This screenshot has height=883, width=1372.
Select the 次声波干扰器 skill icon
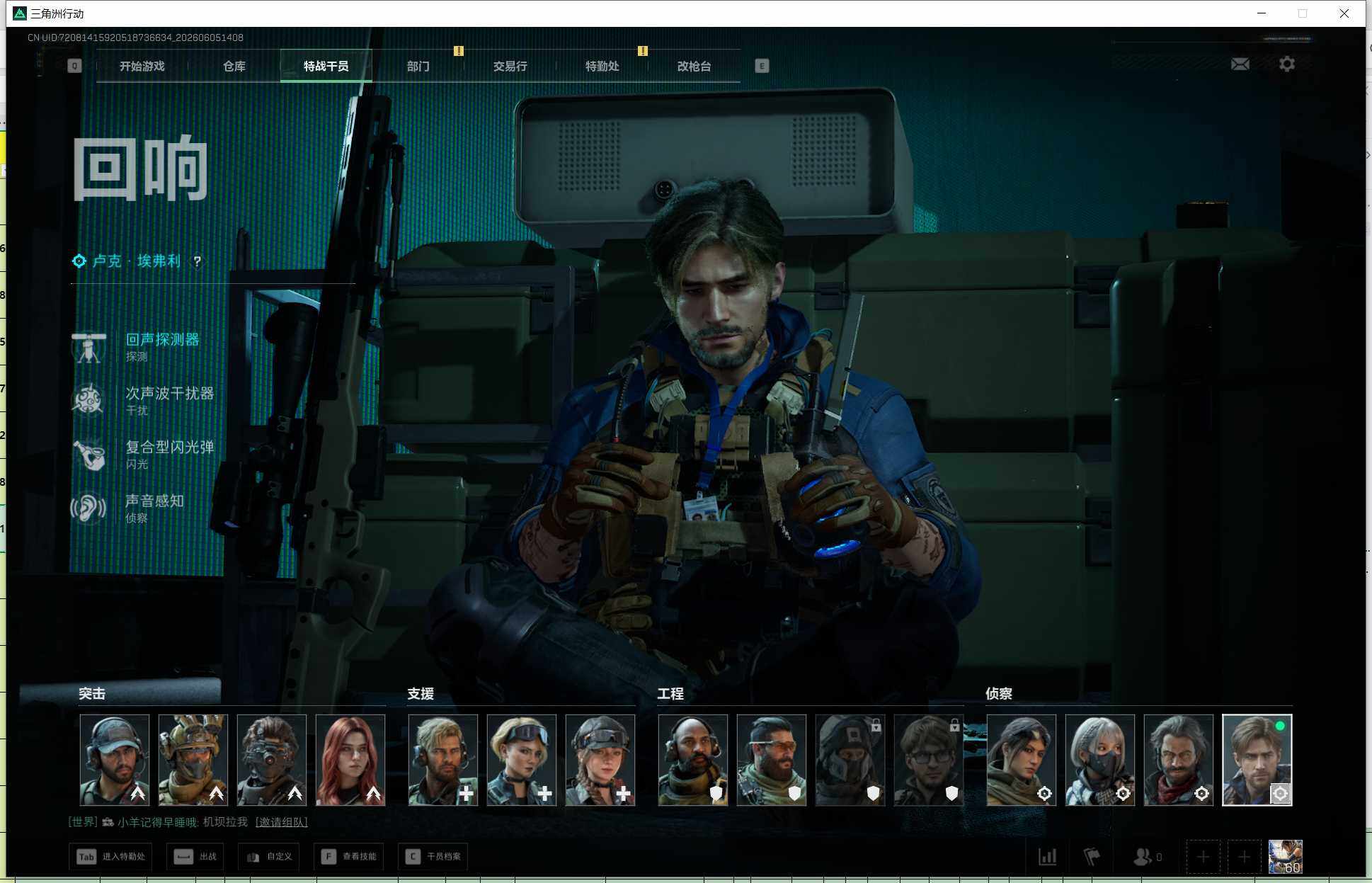89,400
